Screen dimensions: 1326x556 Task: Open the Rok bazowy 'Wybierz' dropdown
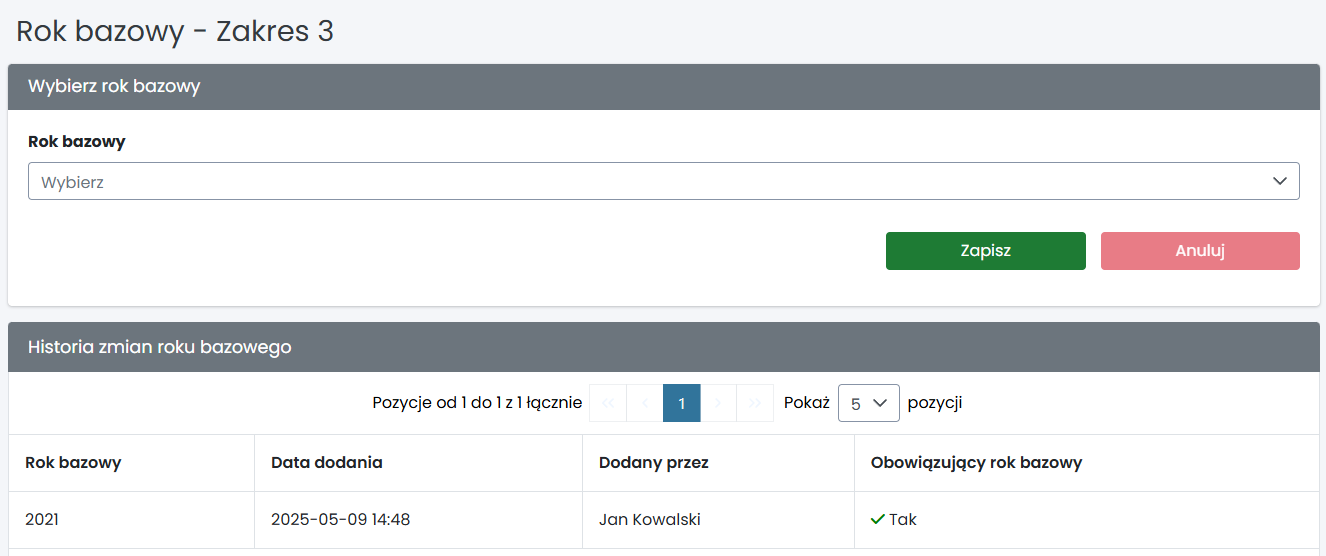[x=663, y=182]
